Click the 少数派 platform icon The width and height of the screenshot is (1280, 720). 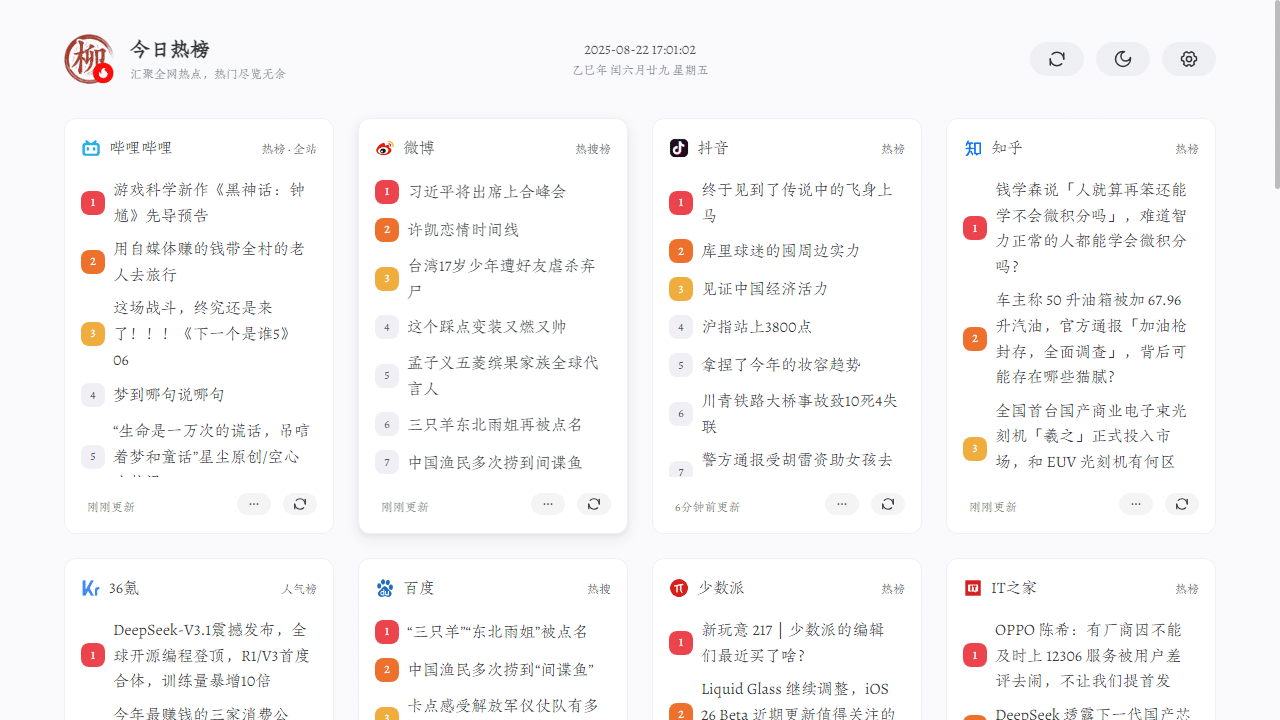point(679,588)
